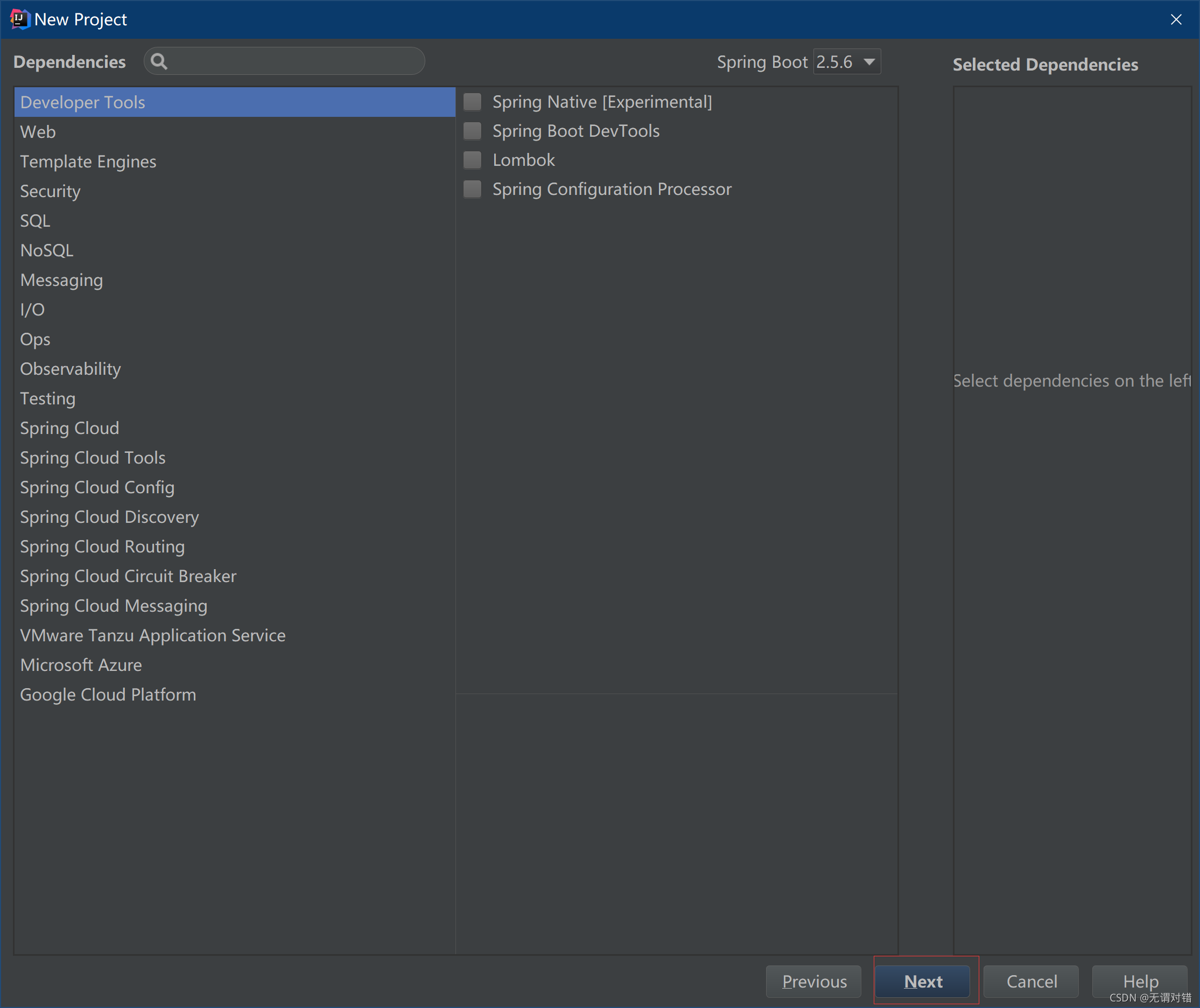Check Spring Boot DevTools
Viewport: 1200px width, 1008px height.
tap(472, 131)
